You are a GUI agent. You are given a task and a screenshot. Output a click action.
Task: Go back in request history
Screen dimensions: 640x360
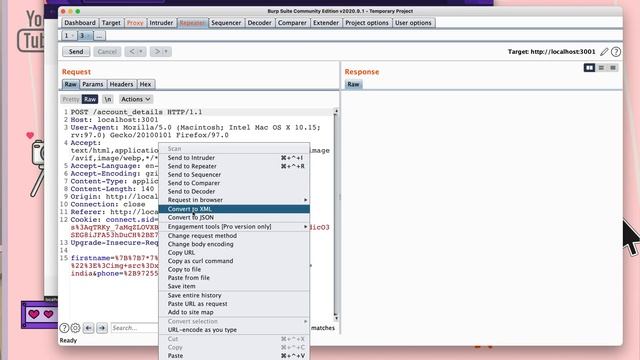132,52
